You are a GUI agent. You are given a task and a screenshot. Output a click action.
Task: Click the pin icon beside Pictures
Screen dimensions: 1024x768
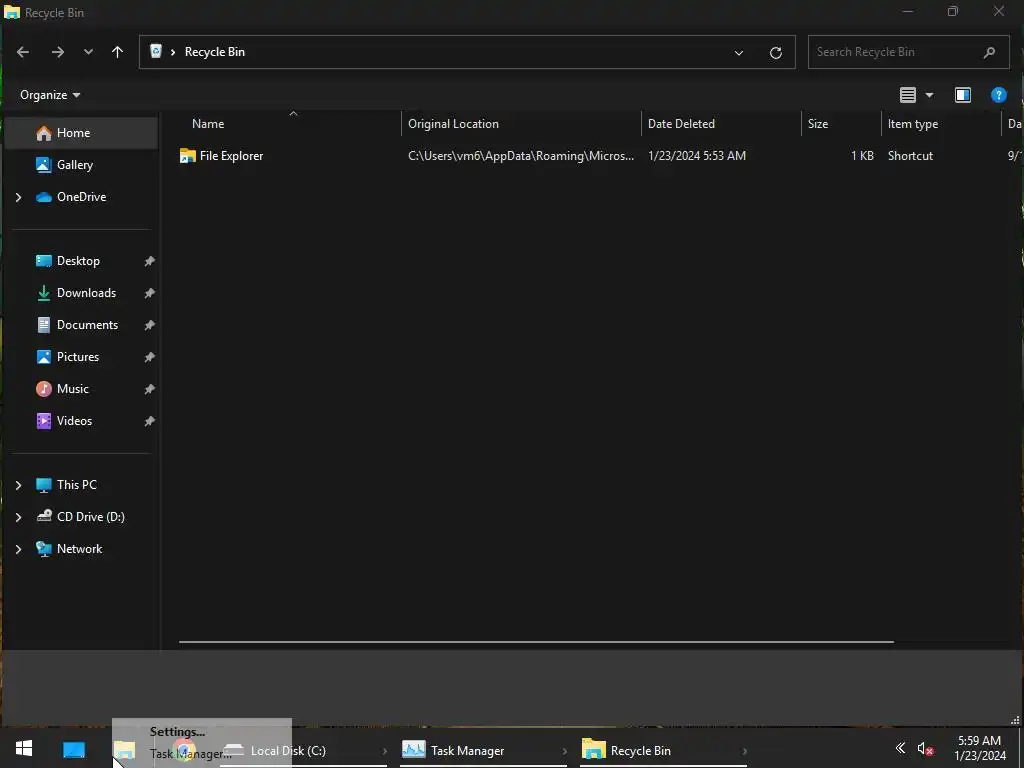pyautogui.click(x=150, y=357)
